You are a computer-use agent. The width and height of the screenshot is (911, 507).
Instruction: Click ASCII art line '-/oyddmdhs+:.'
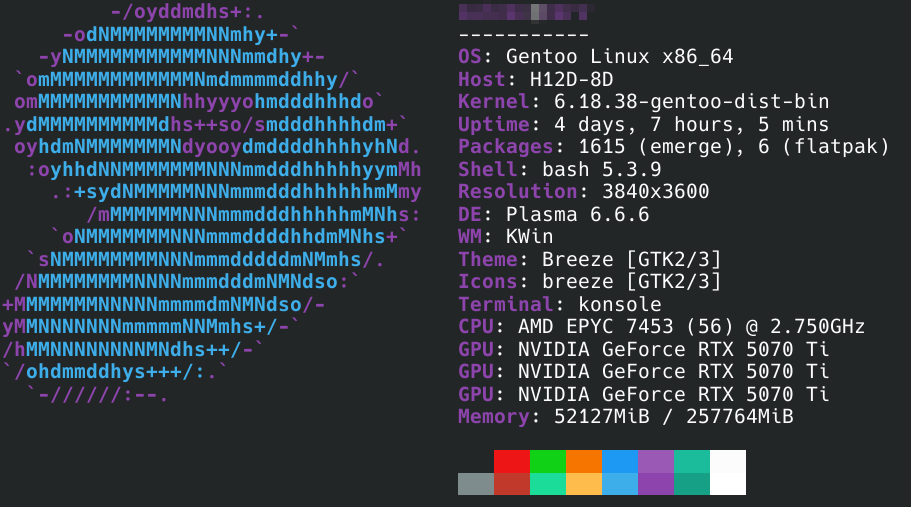(187, 12)
